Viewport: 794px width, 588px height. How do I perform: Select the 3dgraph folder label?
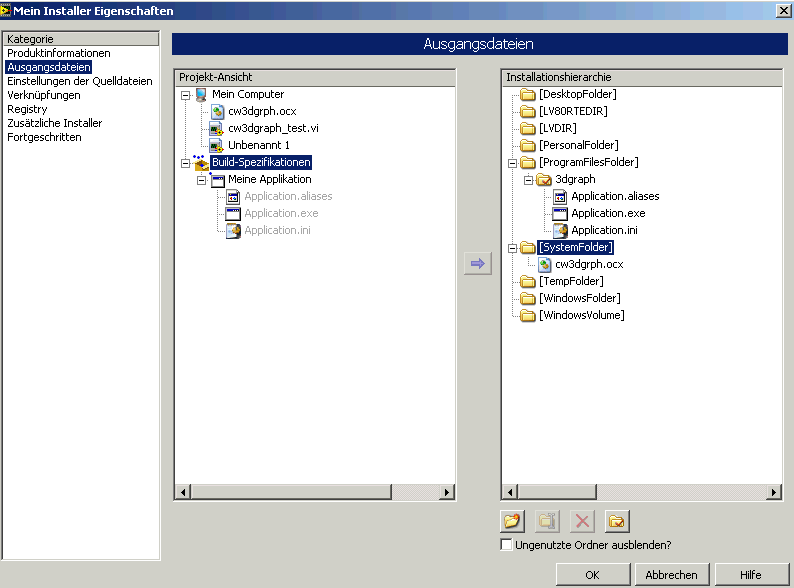pyautogui.click(x=575, y=179)
